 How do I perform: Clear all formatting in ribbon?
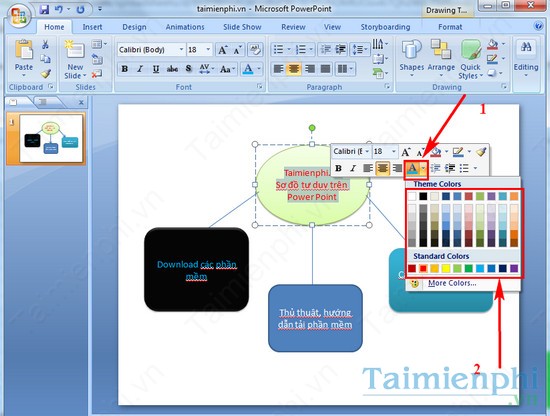[x=255, y=50]
